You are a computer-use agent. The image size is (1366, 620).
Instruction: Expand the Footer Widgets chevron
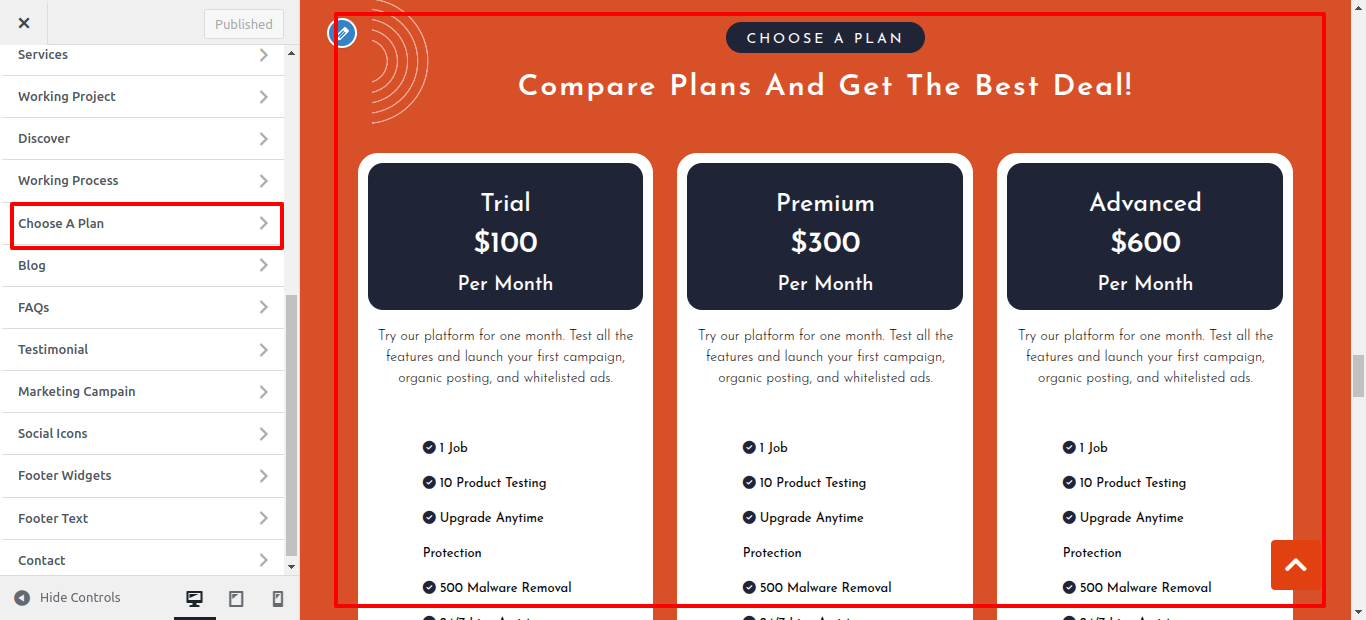tap(263, 476)
